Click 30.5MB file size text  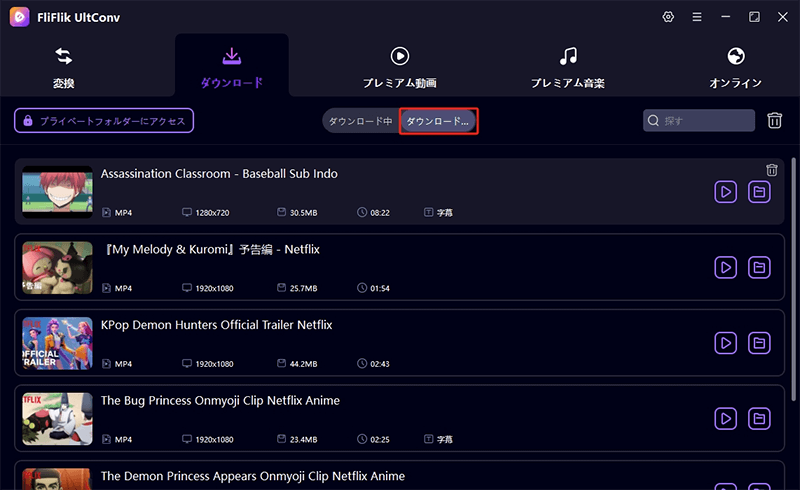tap(304, 213)
